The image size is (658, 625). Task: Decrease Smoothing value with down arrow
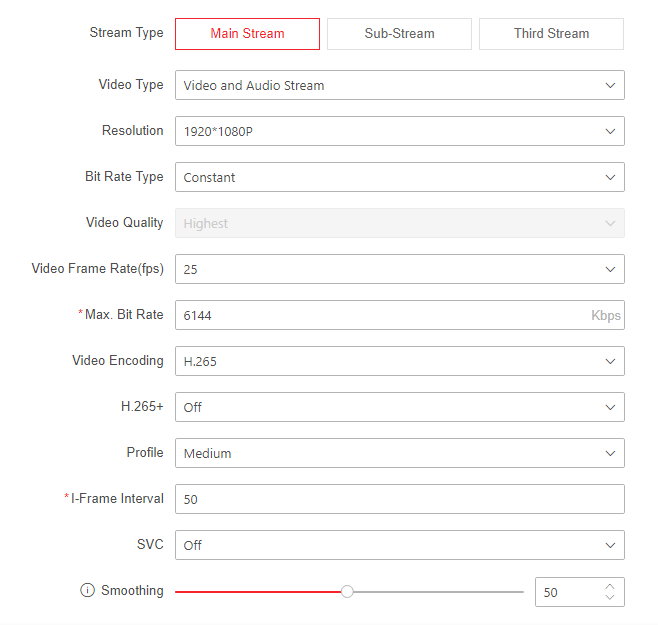pos(610,598)
